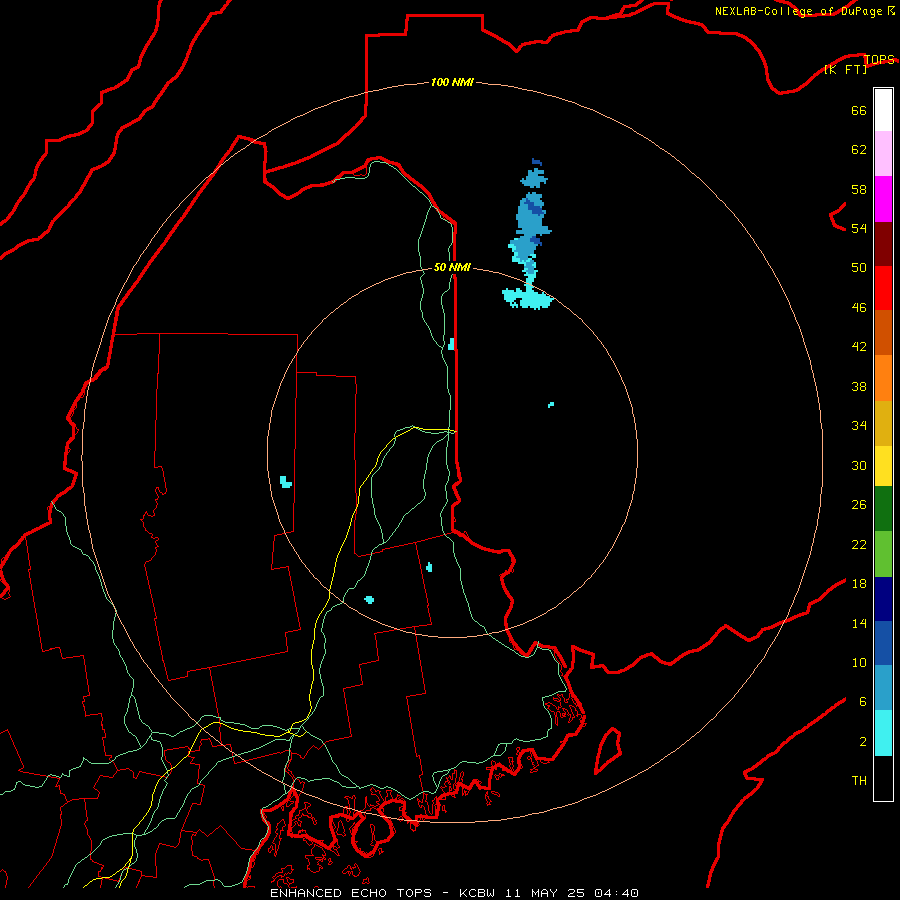The width and height of the screenshot is (900, 900).
Task: Click the small island outline off the southeast coast
Action: click(608, 751)
